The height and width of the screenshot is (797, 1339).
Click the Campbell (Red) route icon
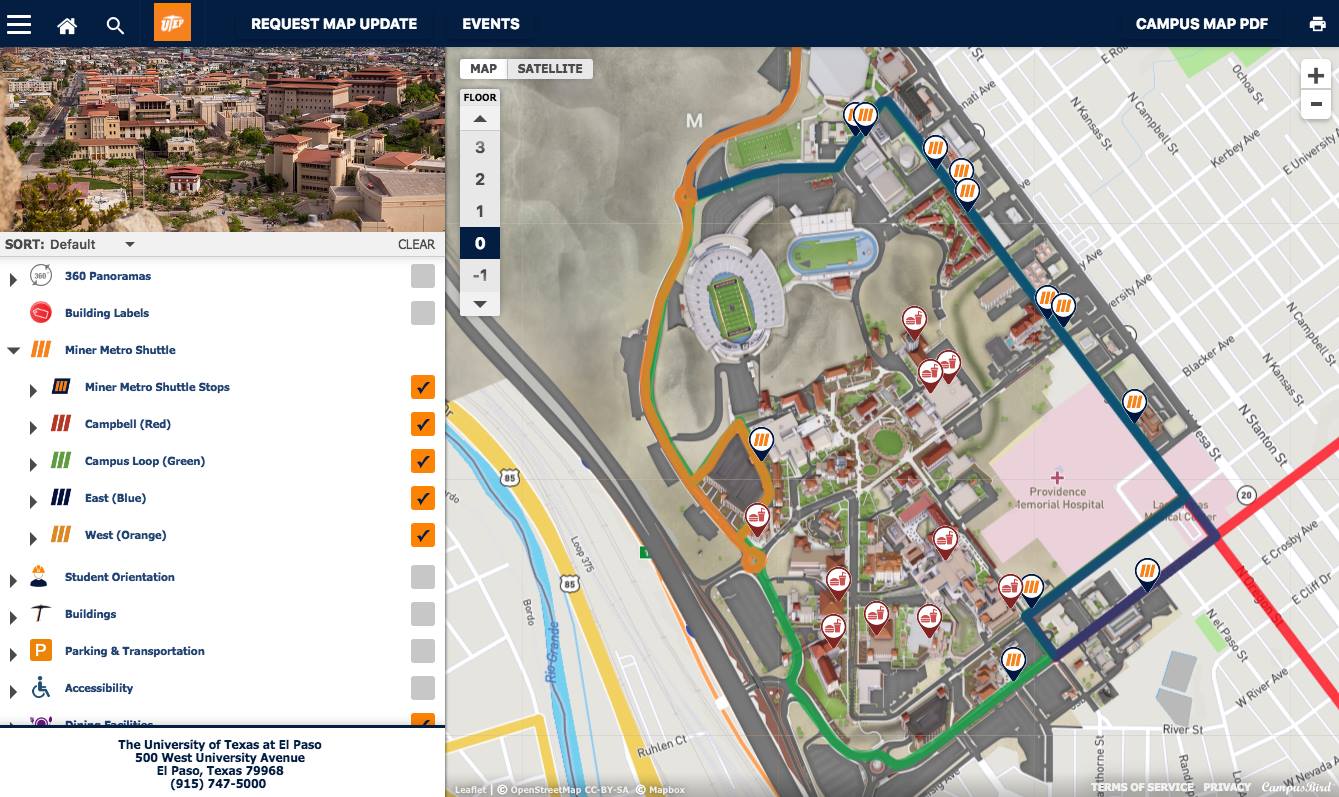pyautogui.click(x=61, y=424)
